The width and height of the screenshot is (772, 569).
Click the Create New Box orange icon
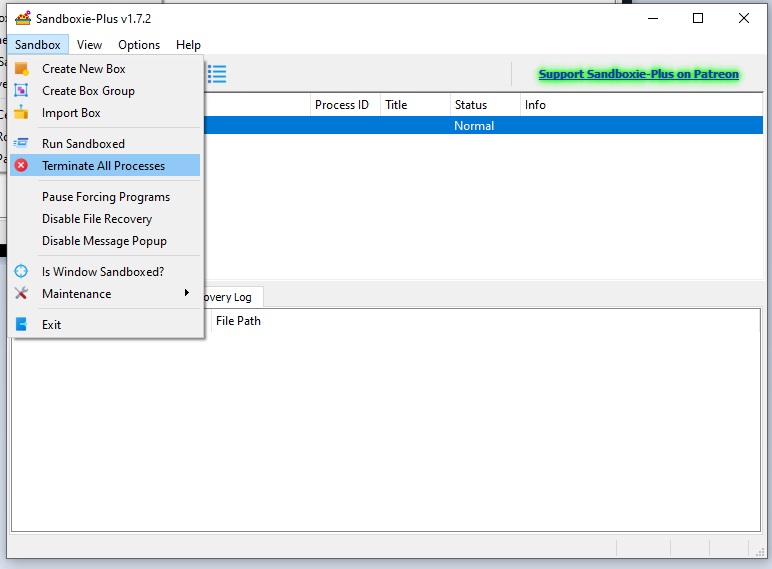point(21,69)
